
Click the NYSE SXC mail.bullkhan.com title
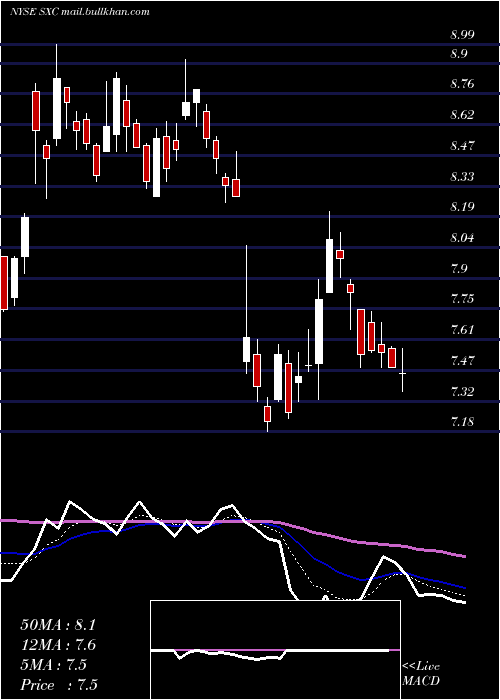pyautogui.click(x=79, y=12)
